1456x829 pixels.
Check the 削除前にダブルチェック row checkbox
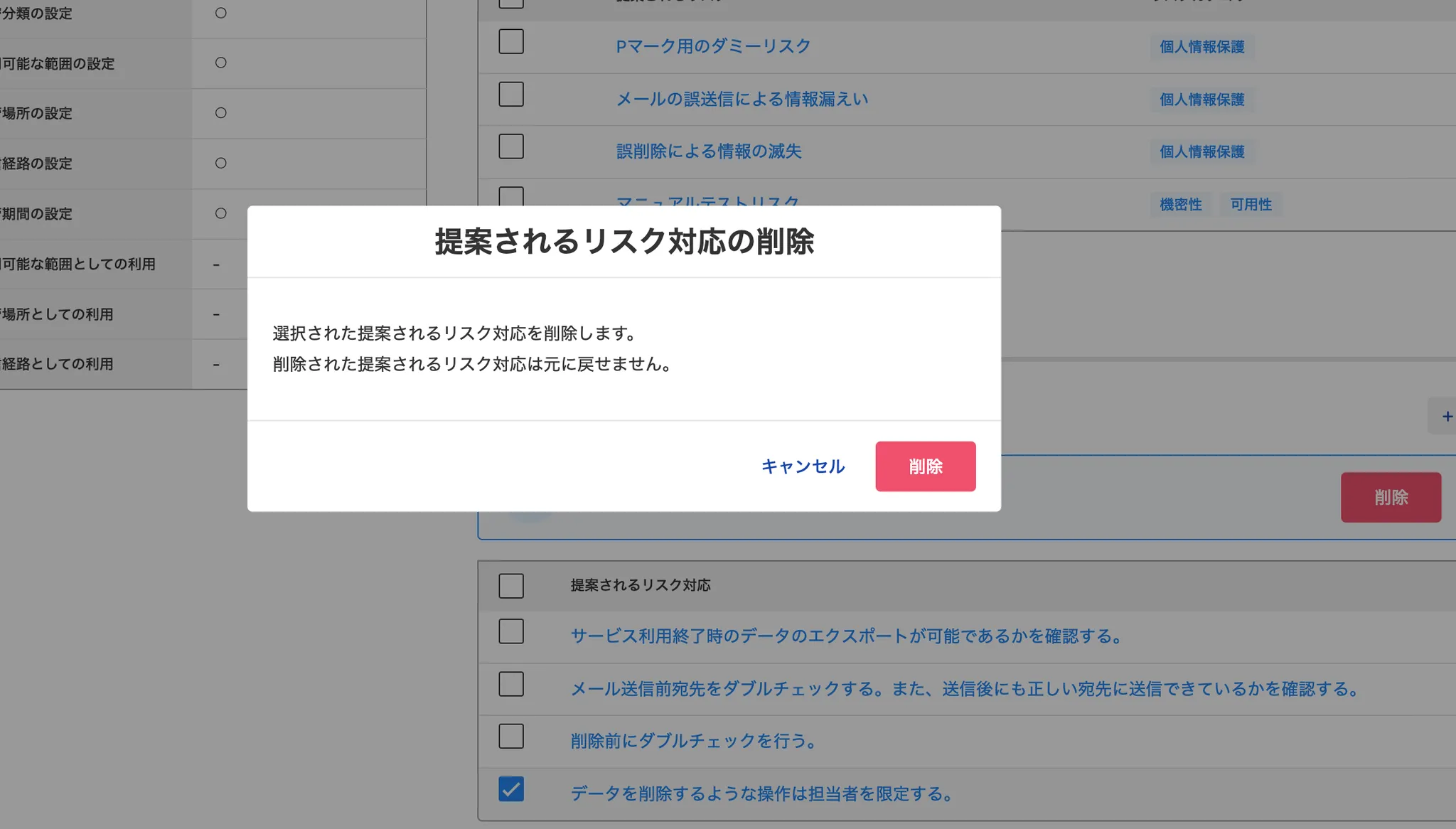[x=510, y=737]
